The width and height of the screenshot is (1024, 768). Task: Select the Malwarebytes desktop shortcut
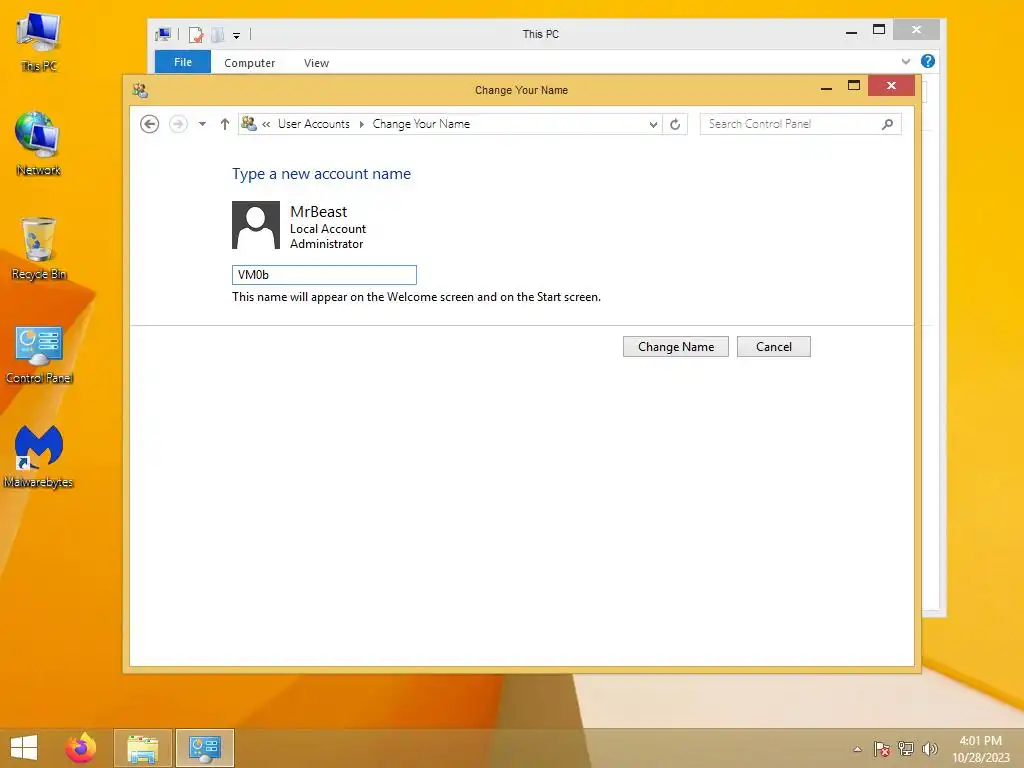click(x=39, y=456)
